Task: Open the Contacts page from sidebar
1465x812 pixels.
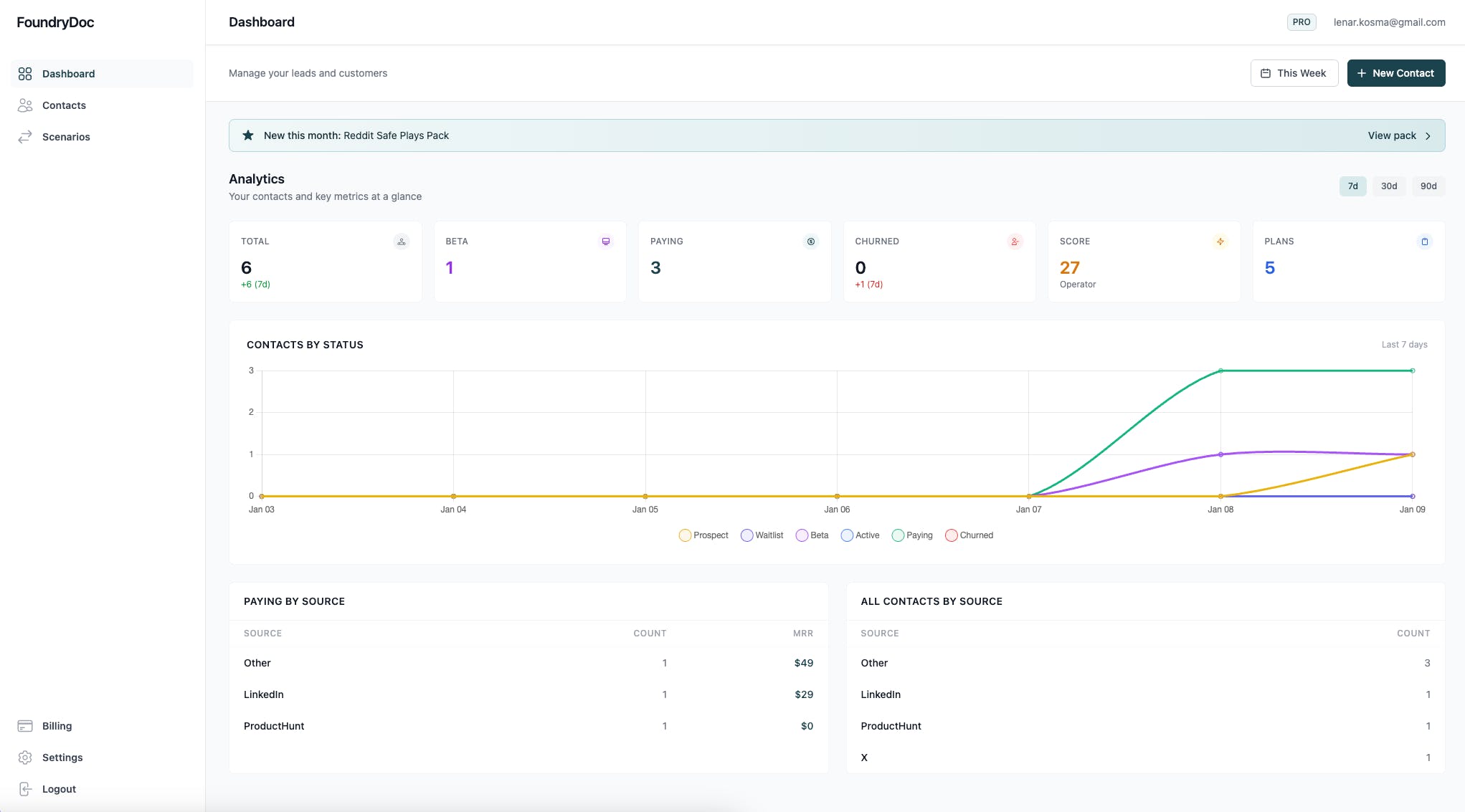Action: coord(64,105)
